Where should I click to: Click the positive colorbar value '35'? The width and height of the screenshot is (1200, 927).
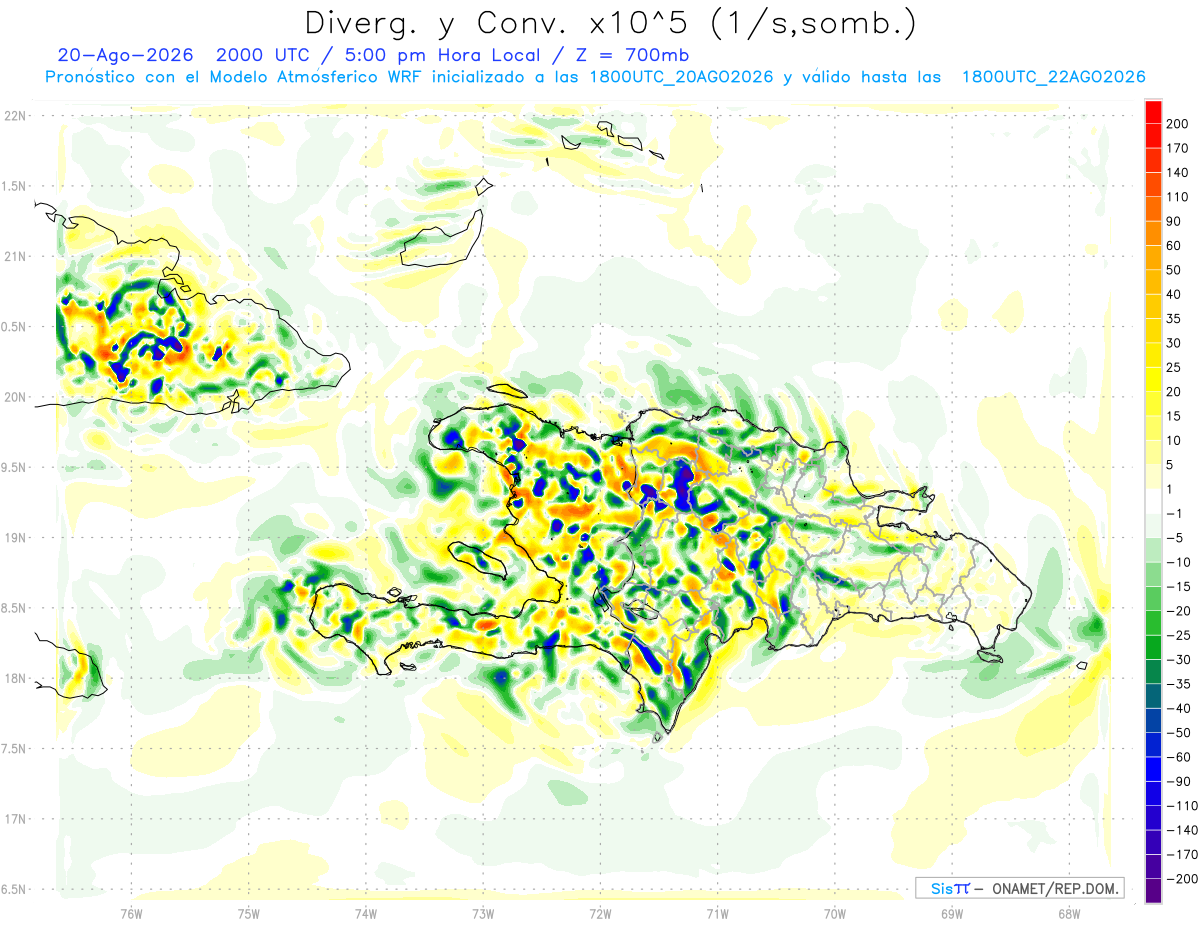point(1174,319)
